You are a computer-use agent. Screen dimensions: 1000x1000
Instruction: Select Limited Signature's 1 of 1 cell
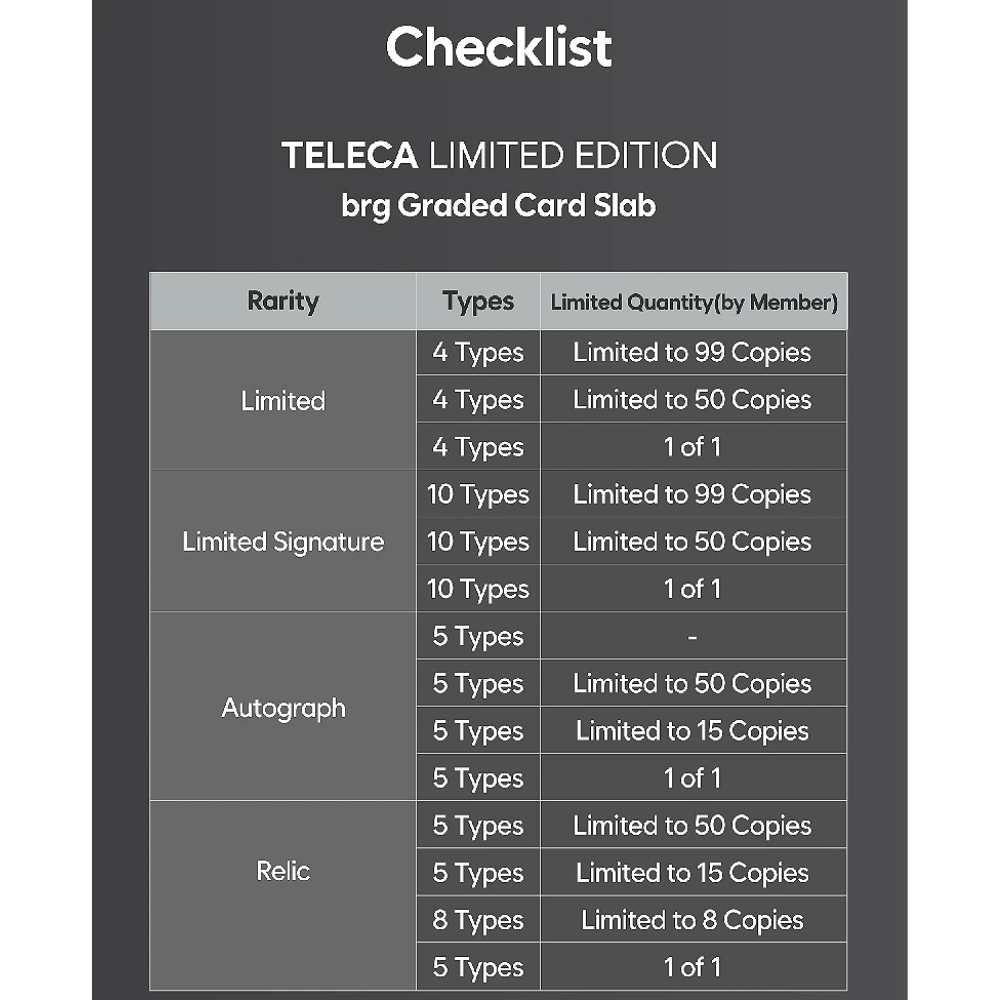point(694,589)
